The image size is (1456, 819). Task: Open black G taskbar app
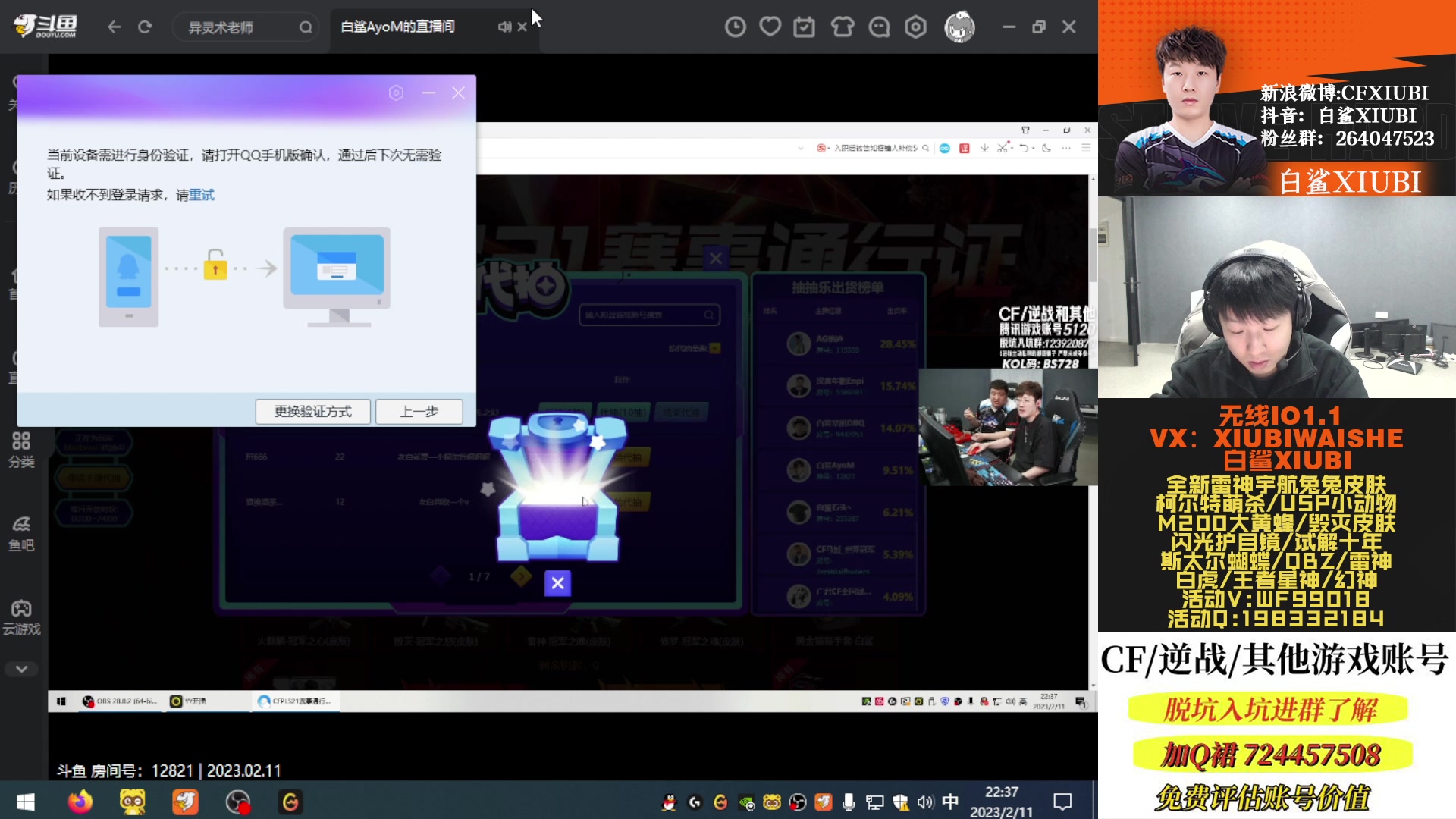point(290,802)
